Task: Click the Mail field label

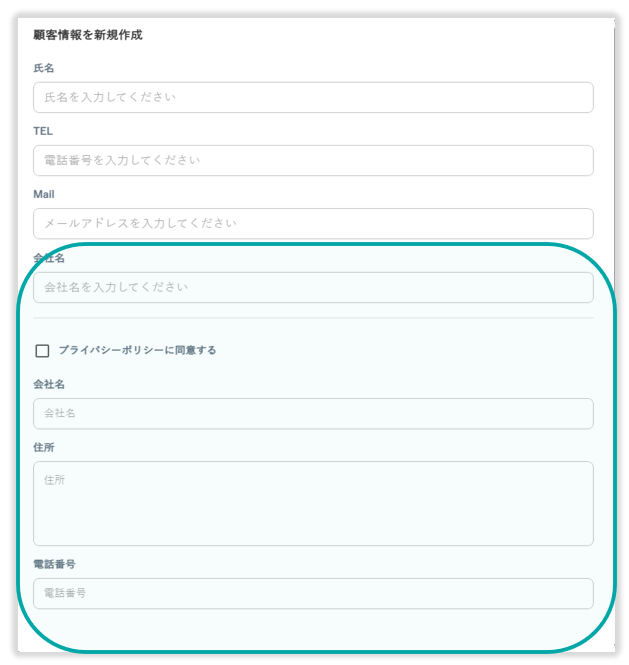Action: pos(44,194)
